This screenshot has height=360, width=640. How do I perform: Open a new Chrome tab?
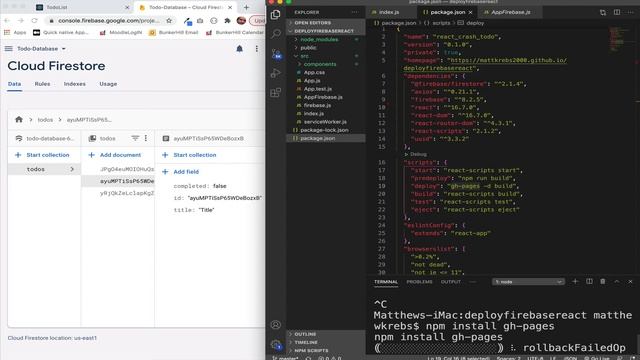246,7
